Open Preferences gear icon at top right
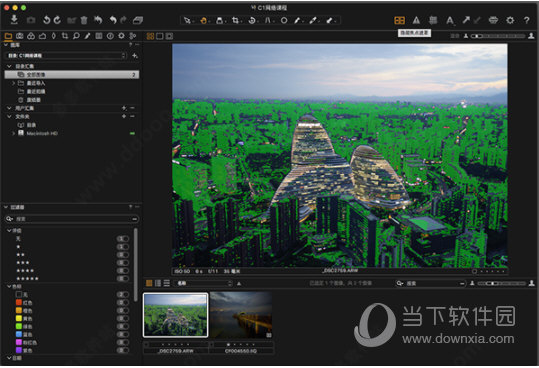Image resolution: width=539 pixels, height=368 pixels. tap(510, 20)
